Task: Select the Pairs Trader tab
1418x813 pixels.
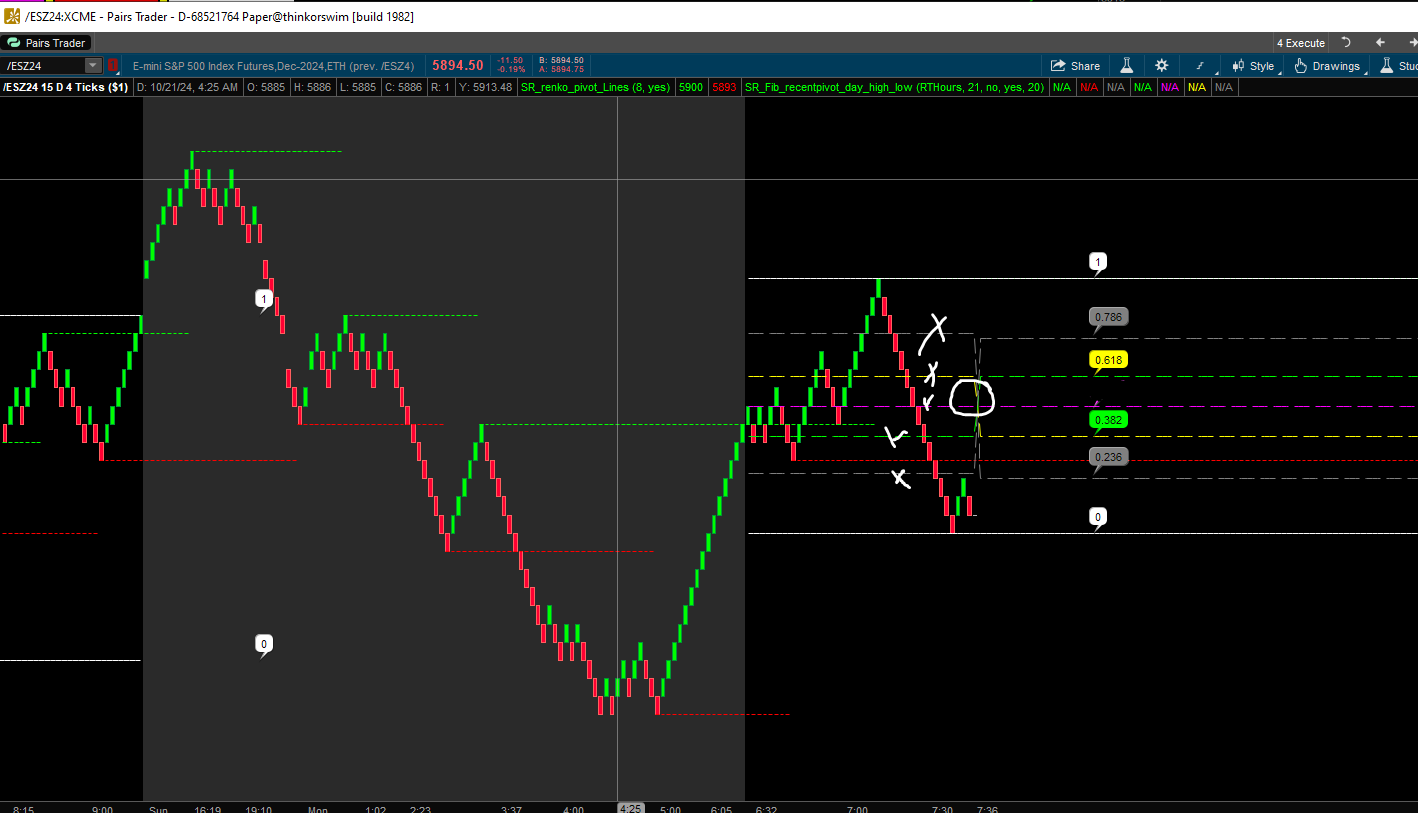Action: [47, 43]
